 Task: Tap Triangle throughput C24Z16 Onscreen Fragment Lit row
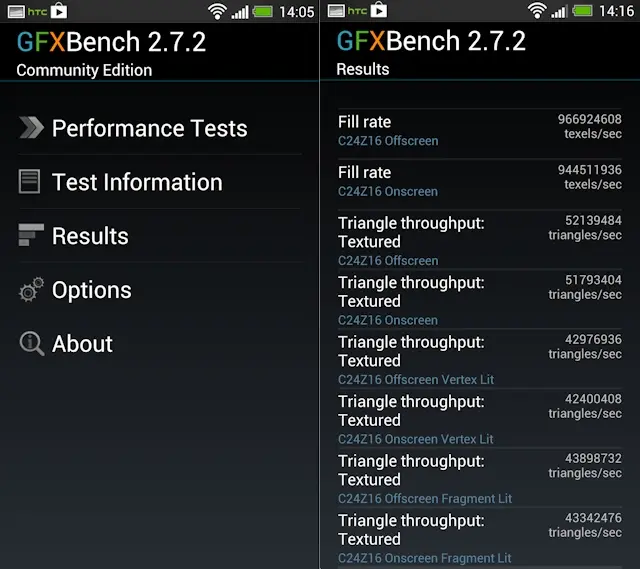[x=479, y=538]
